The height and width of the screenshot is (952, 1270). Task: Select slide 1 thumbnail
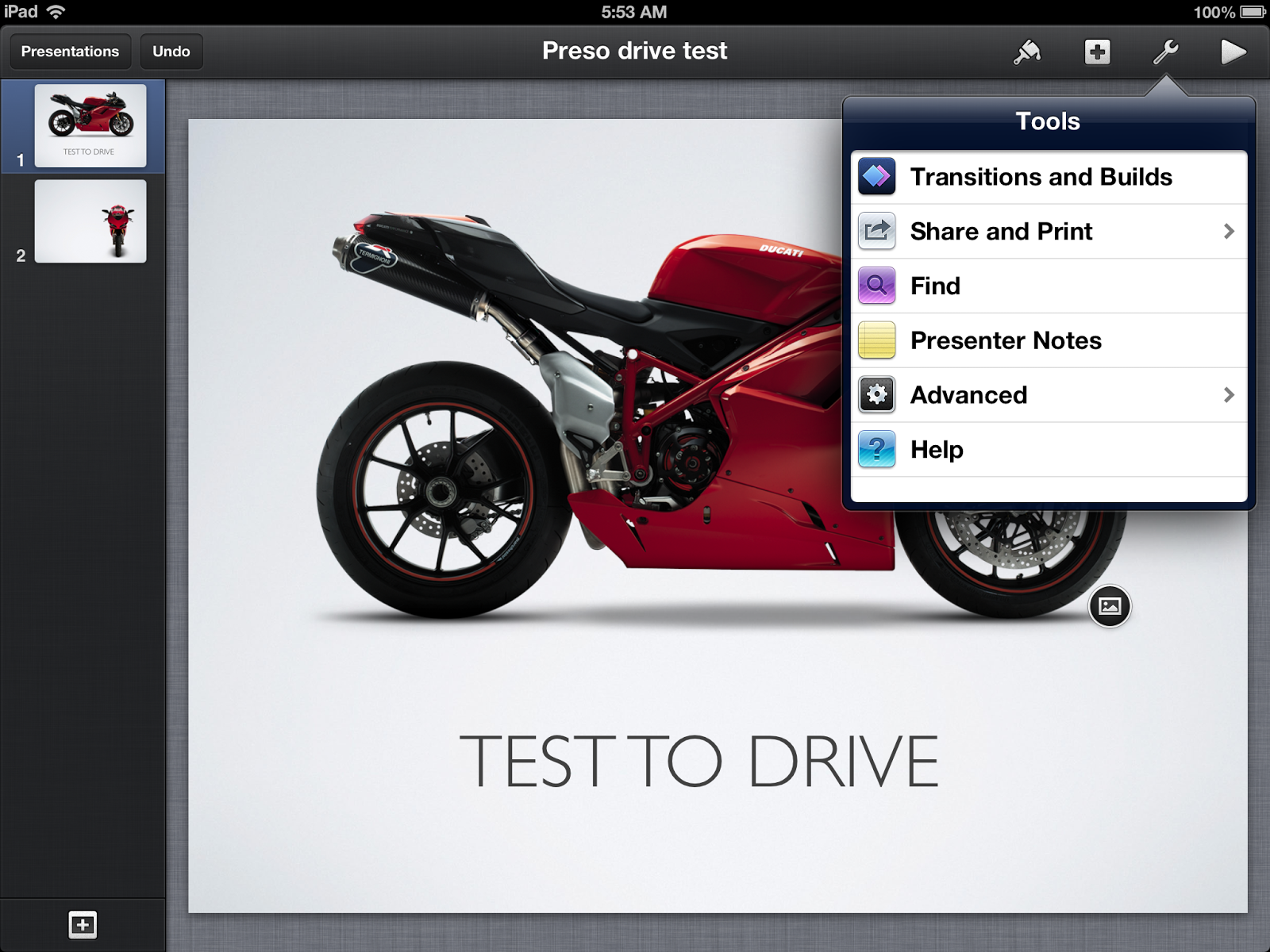tap(90, 125)
